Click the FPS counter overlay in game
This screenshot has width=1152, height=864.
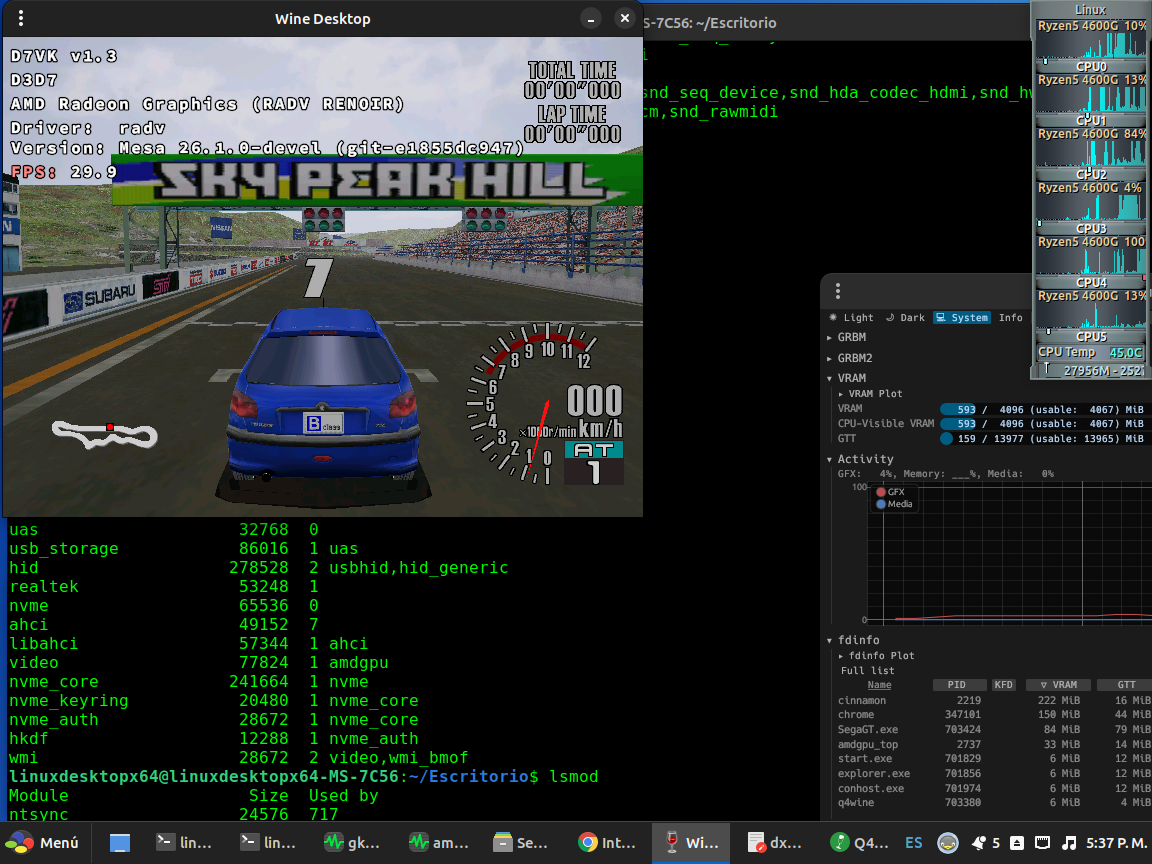tap(64, 172)
